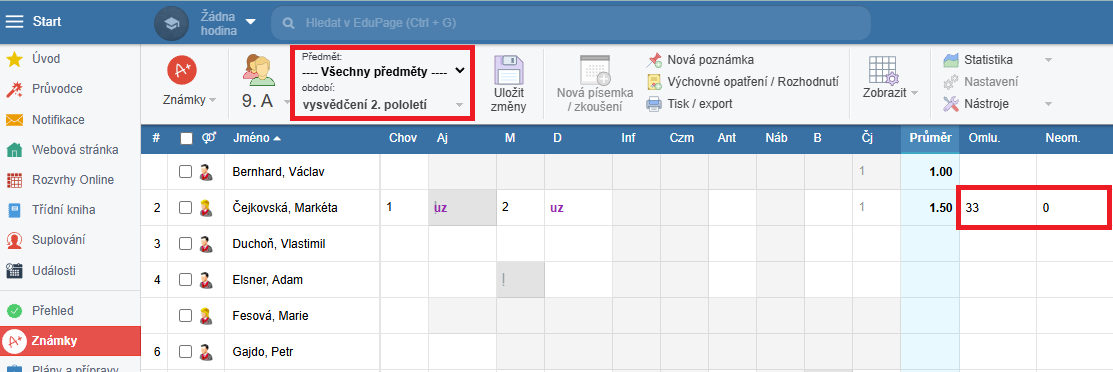Open Tisk / export printer icon
Viewport: 1113px width, 372px height.
654,104
